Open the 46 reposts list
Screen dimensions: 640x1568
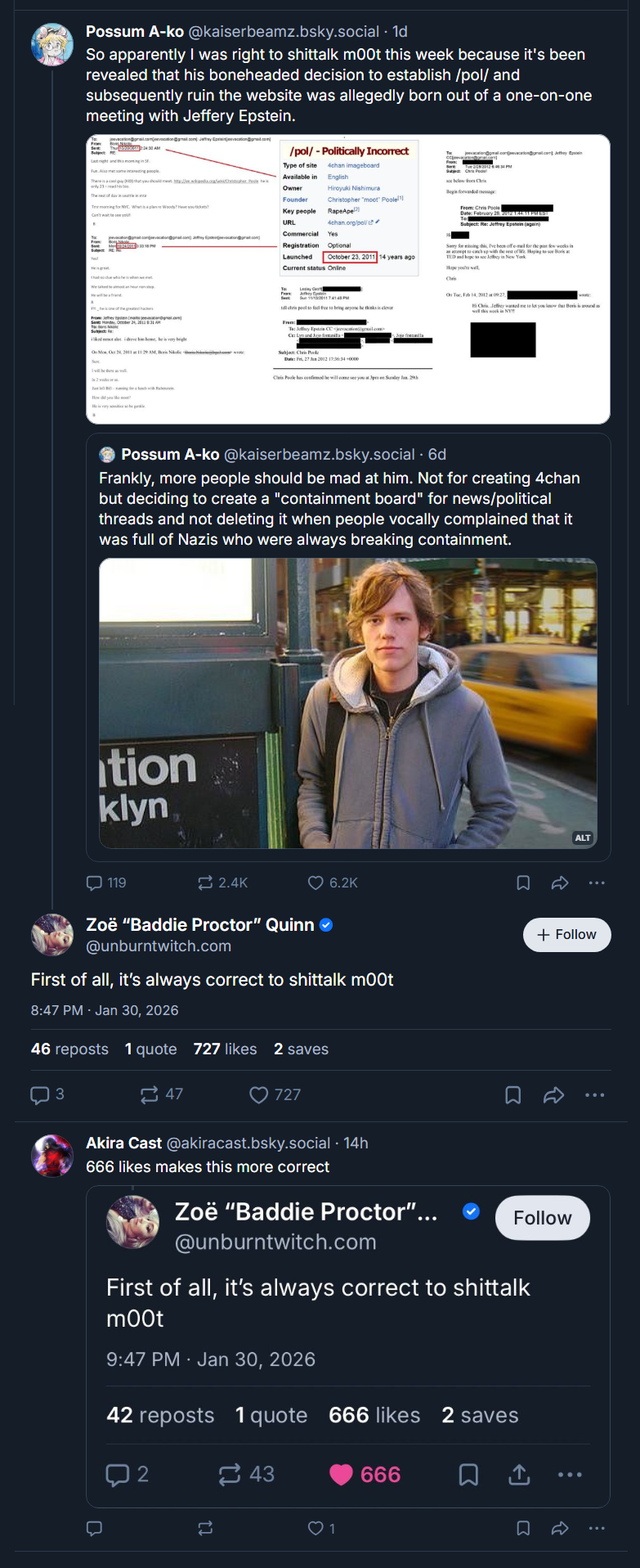69,1049
